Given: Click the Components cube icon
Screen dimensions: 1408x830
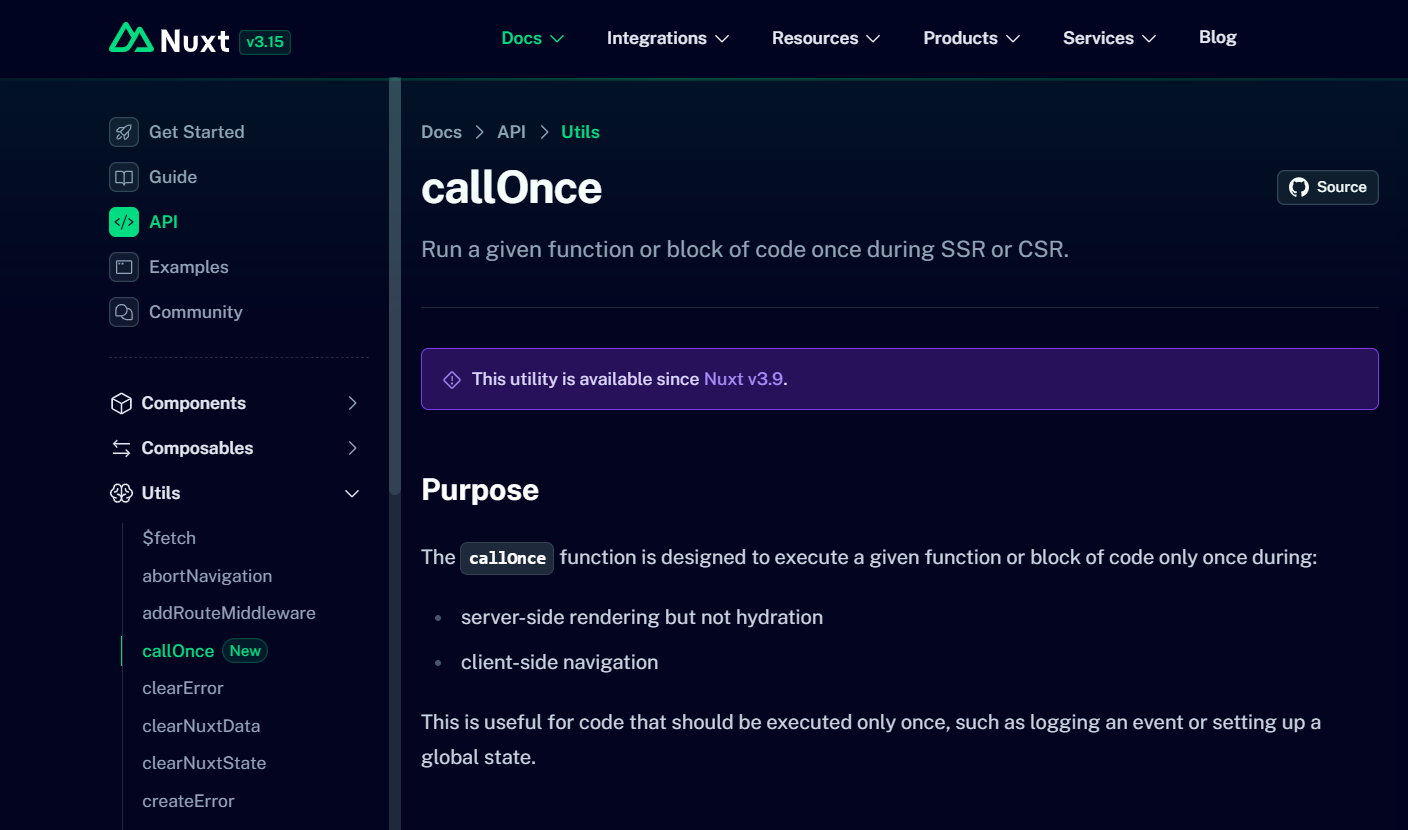Looking at the screenshot, I should (x=121, y=403).
